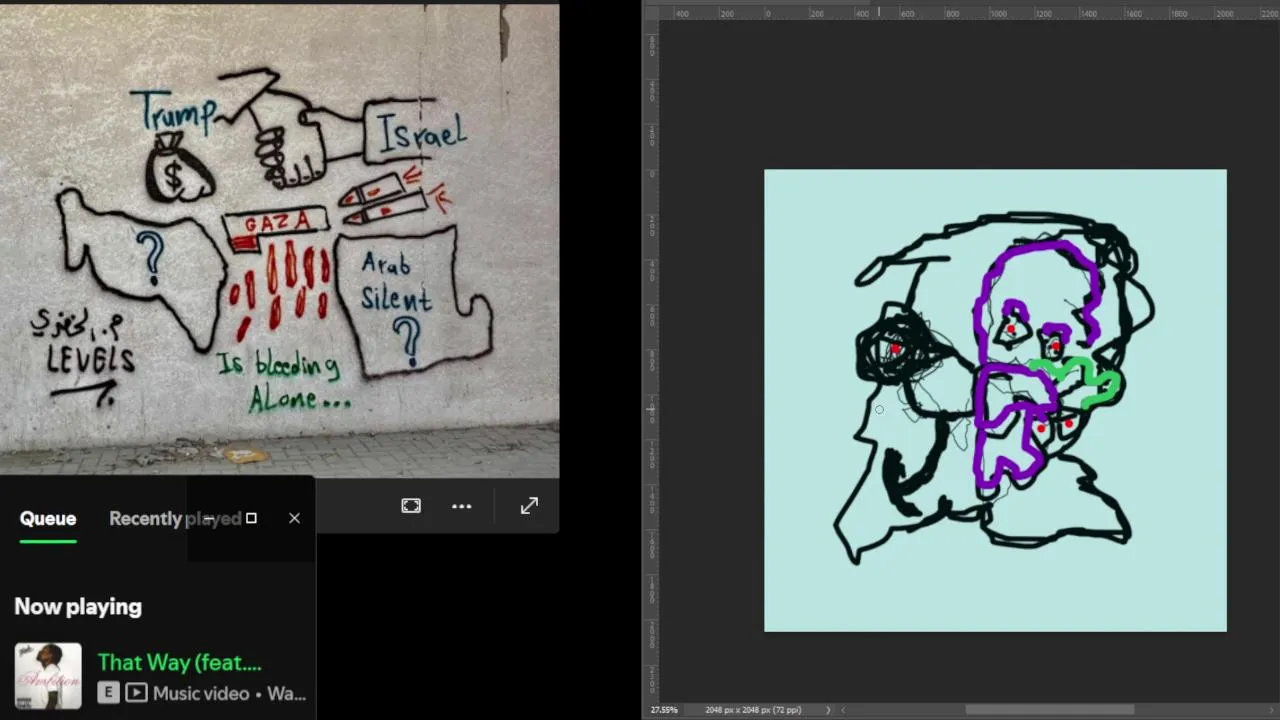Open the Recently played tab
Viewport: 1280px width, 720px height.
coord(175,518)
